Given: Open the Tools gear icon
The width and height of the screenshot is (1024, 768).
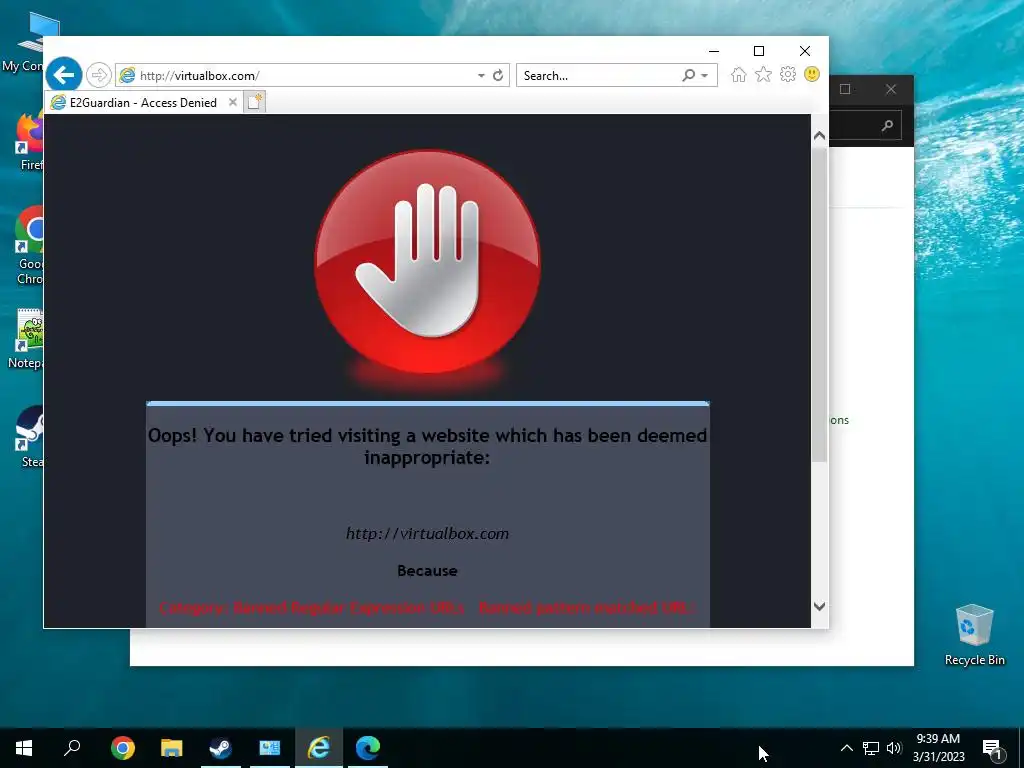Looking at the screenshot, I should [788, 74].
